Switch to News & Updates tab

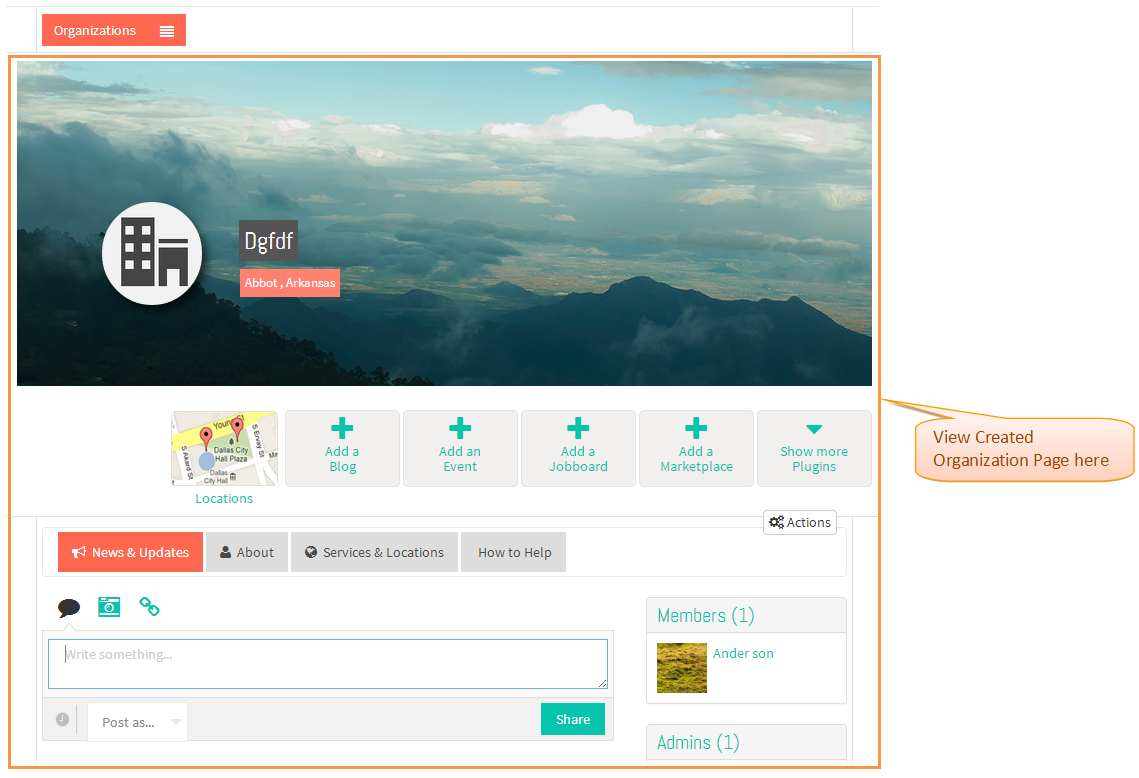pyautogui.click(x=131, y=552)
